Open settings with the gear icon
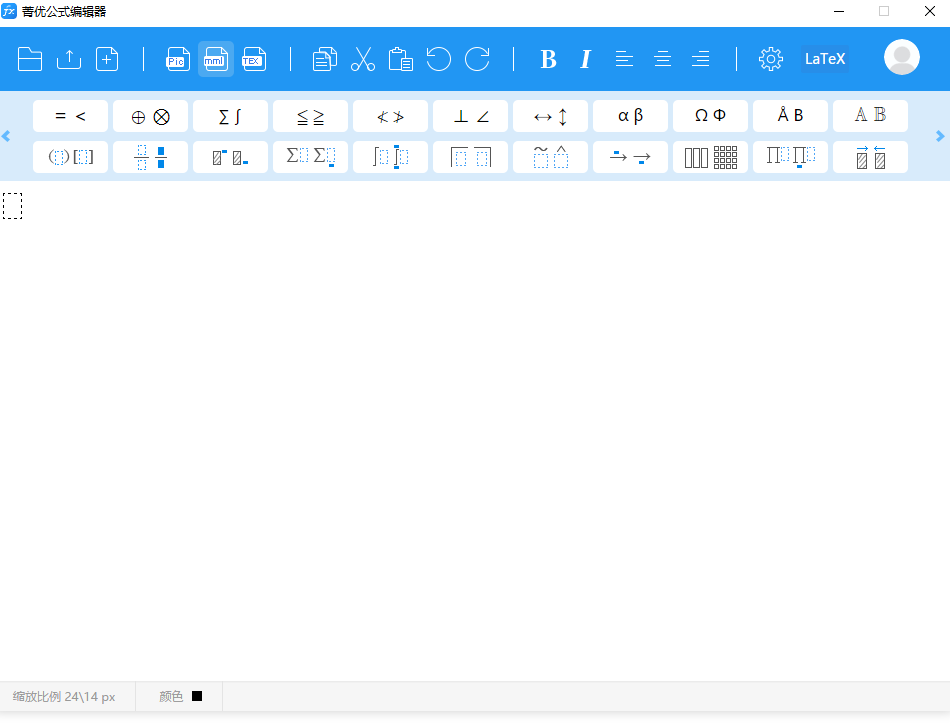The image size is (950, 724). click(770, 59)
